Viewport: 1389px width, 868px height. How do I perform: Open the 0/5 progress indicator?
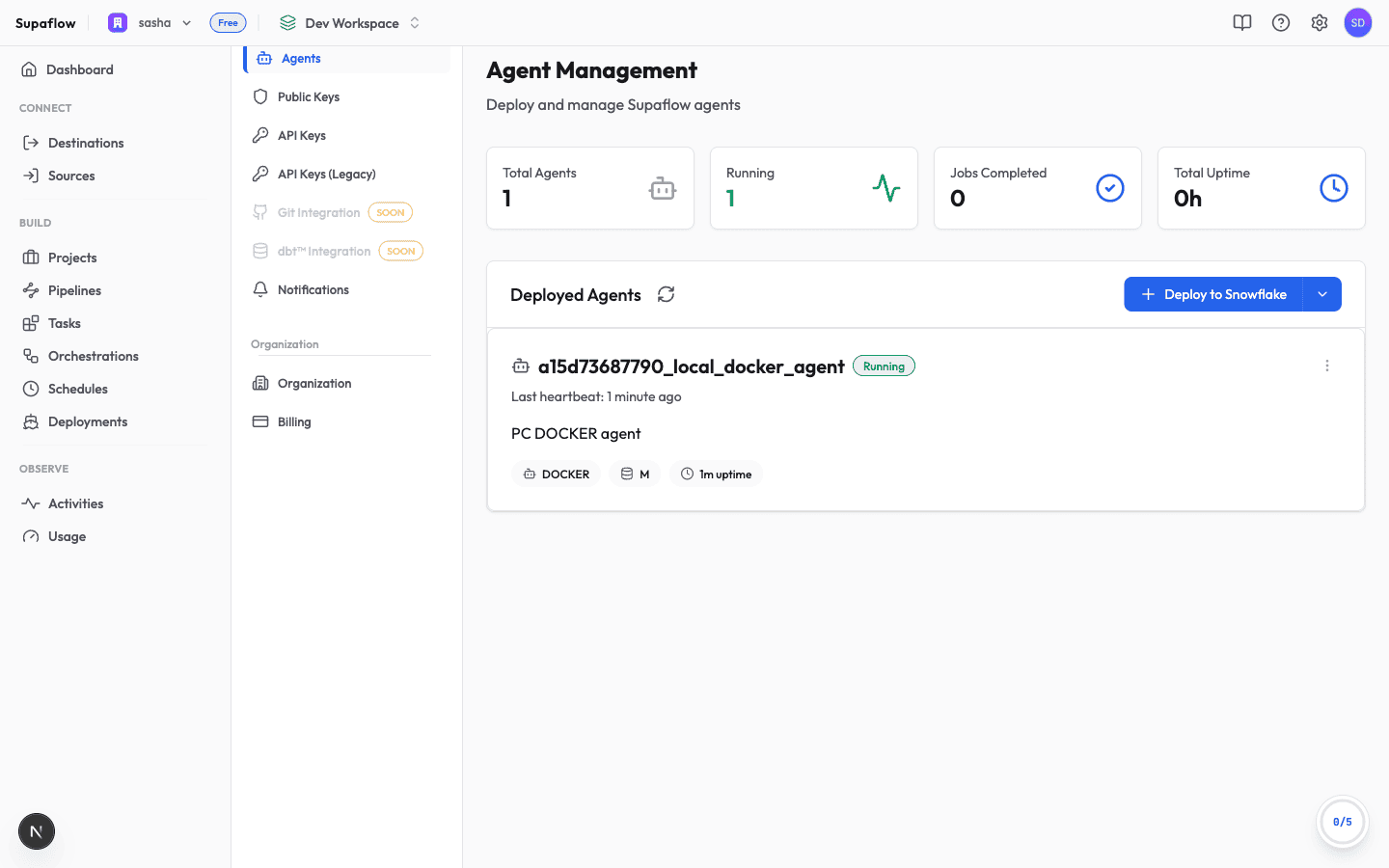1343,822
